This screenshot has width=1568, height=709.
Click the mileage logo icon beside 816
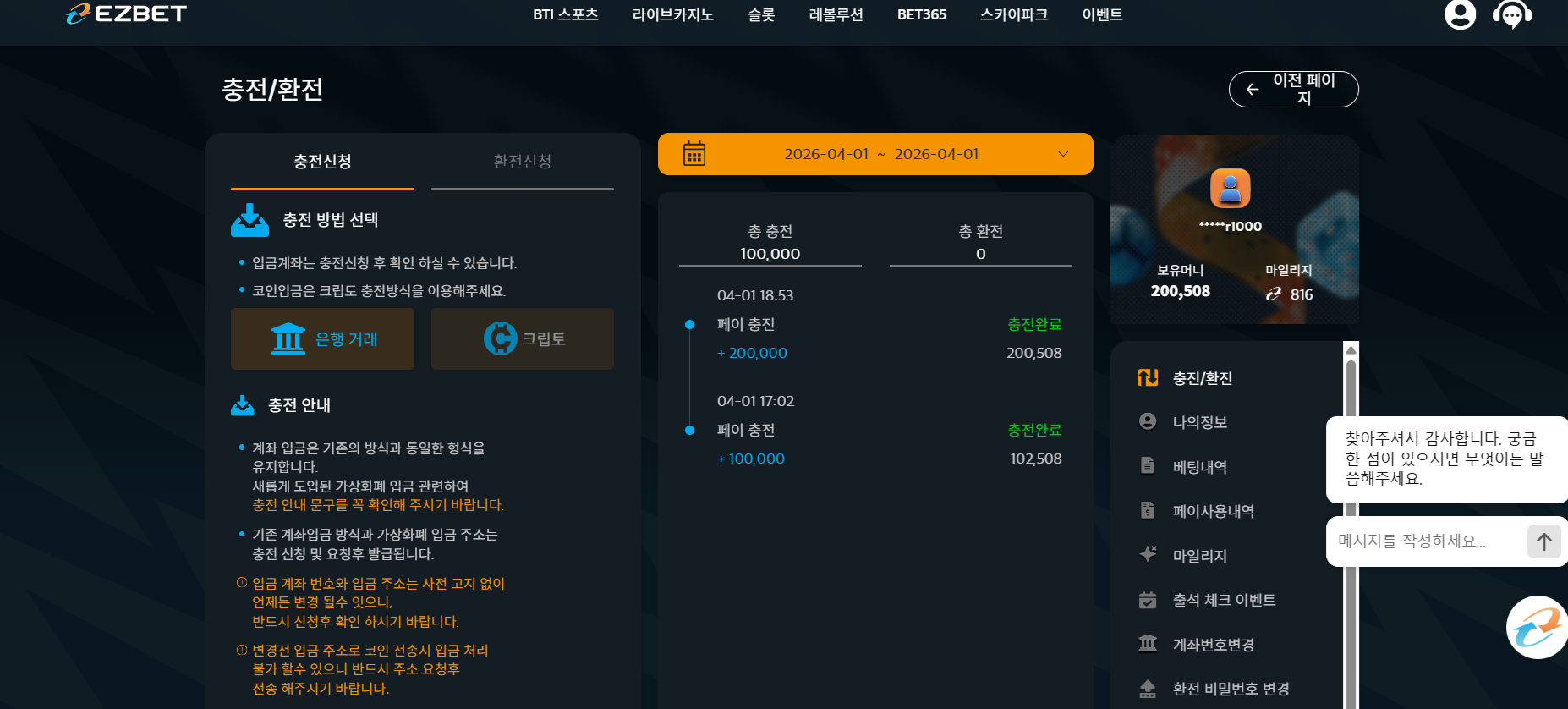click(1274, 294)
